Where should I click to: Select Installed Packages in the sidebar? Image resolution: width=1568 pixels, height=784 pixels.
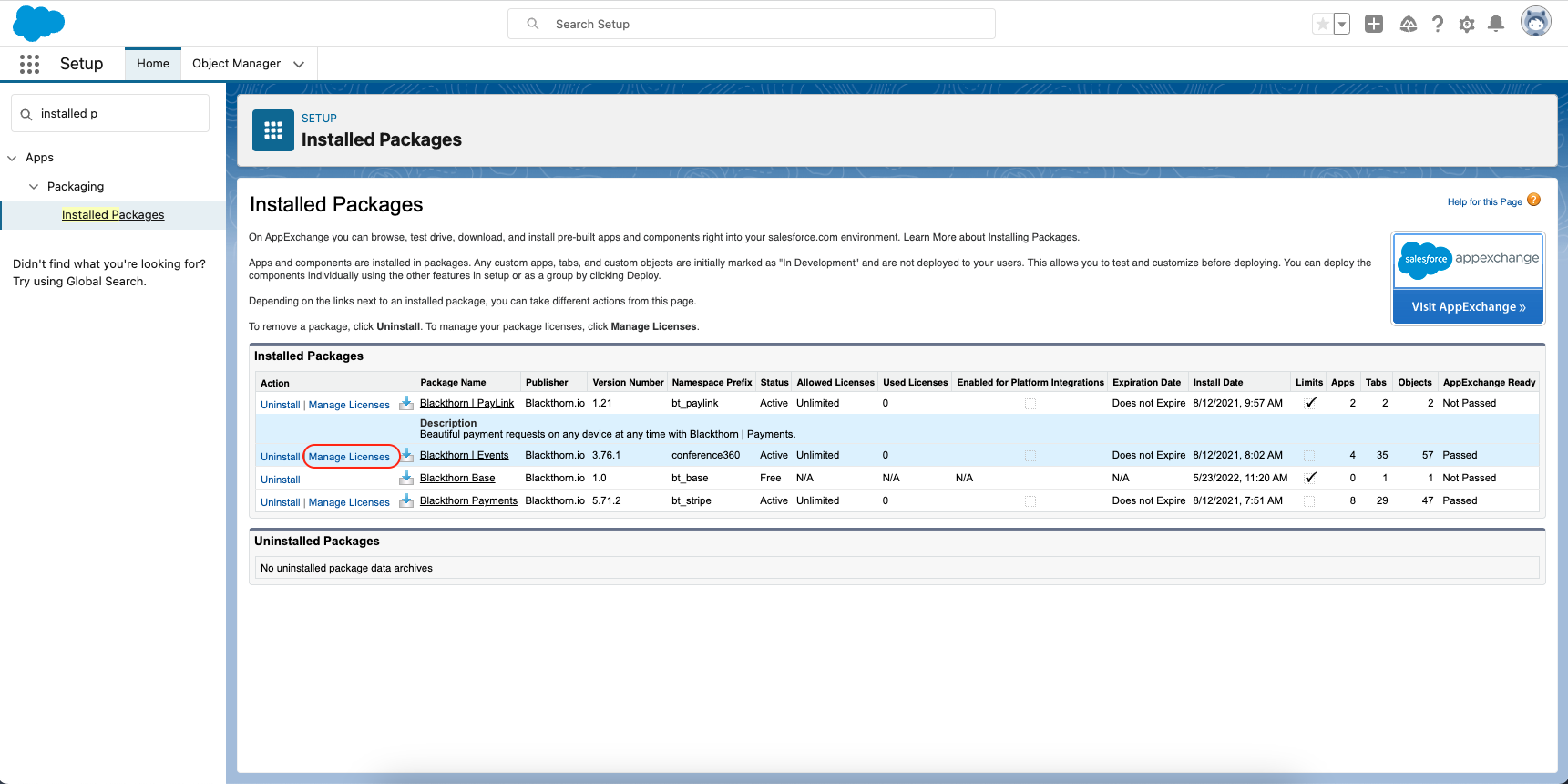(x=113, y=215)
